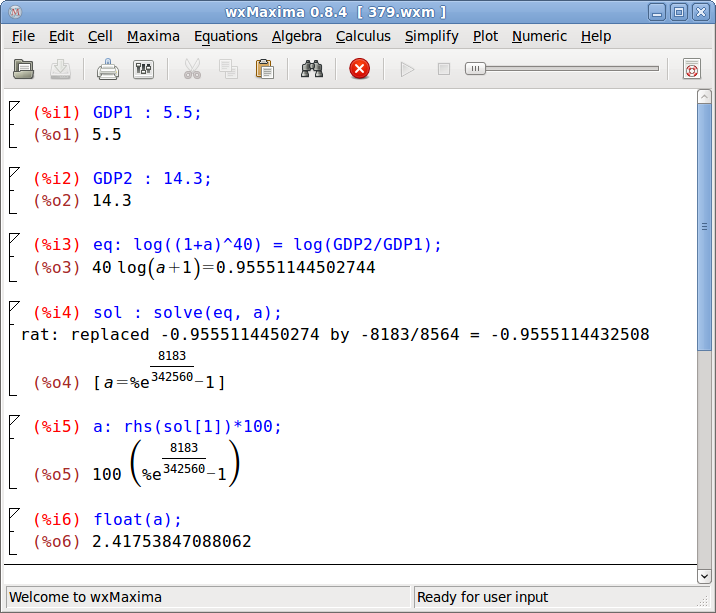Viewport: 716px width, 613px height.
Task: Select the %o5 expression output
Action: click(x=166, y=463)
